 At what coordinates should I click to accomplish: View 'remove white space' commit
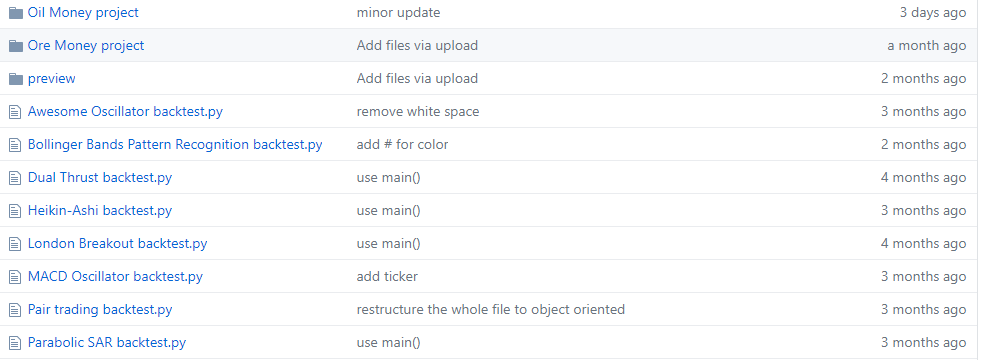coord(418,112)
